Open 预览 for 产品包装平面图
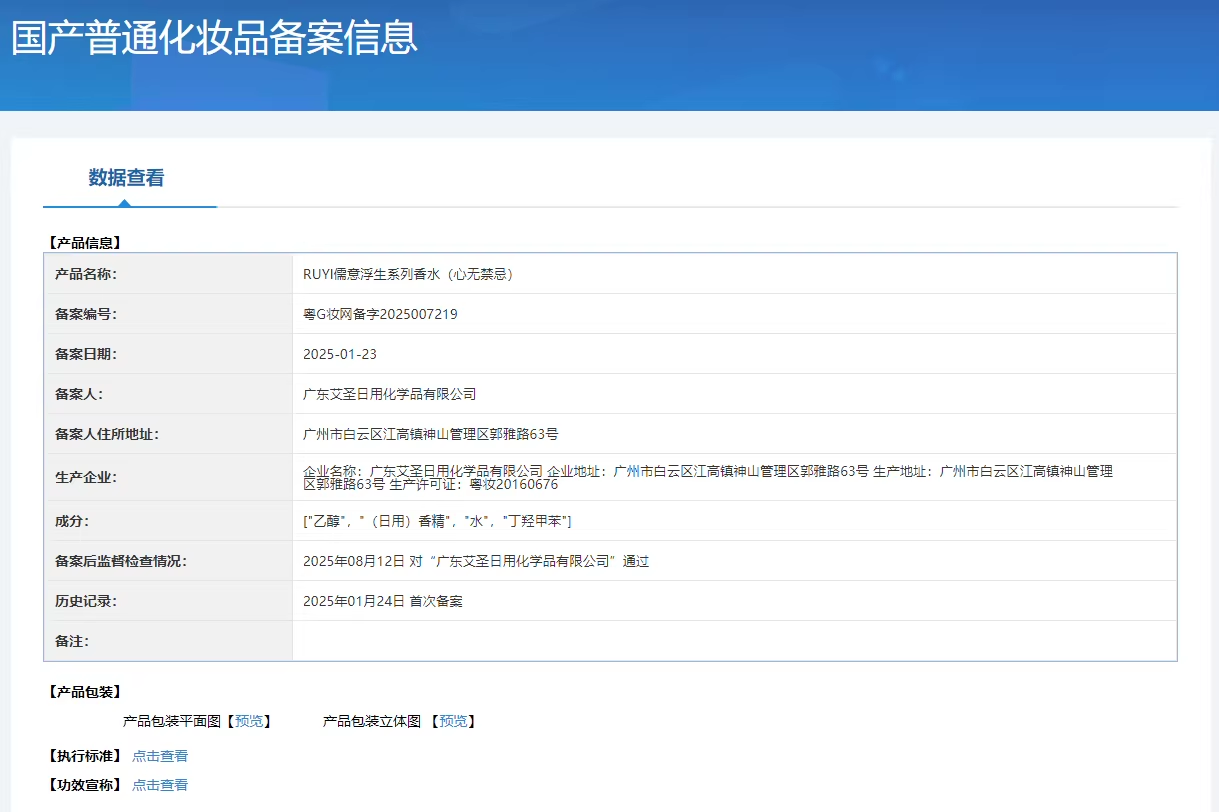The image size is (1219, 812). [x=249, y=721]
